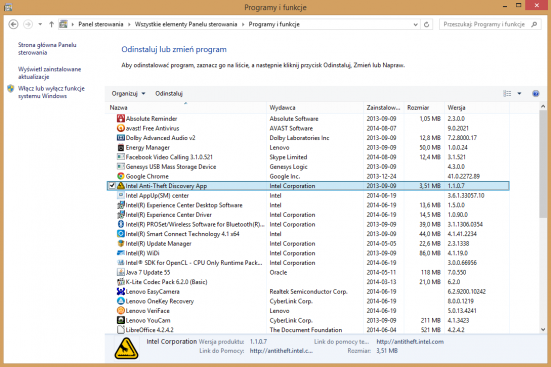Open the truncated Link do Pomocy antitheft.intel.c... link
The width and height of the screenshot is (551, 367).
[281, 350]
